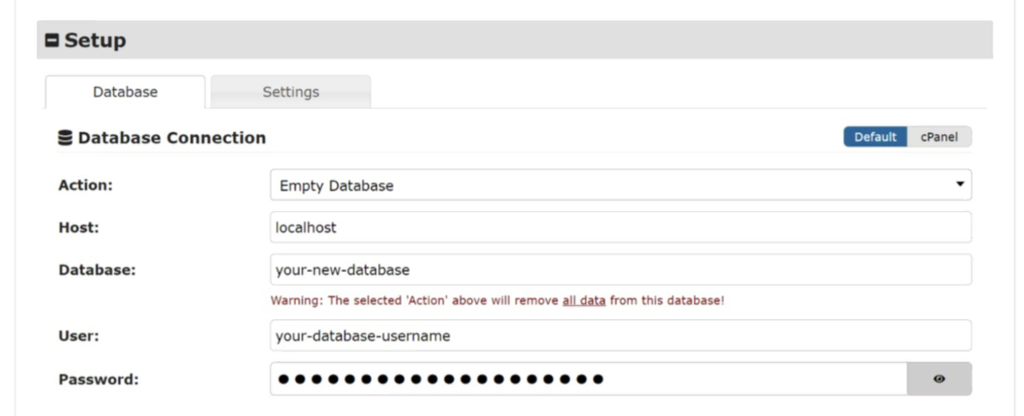Focus the Host field containing localhost
Screen dimensions: 1024x416
pos(620,227)
